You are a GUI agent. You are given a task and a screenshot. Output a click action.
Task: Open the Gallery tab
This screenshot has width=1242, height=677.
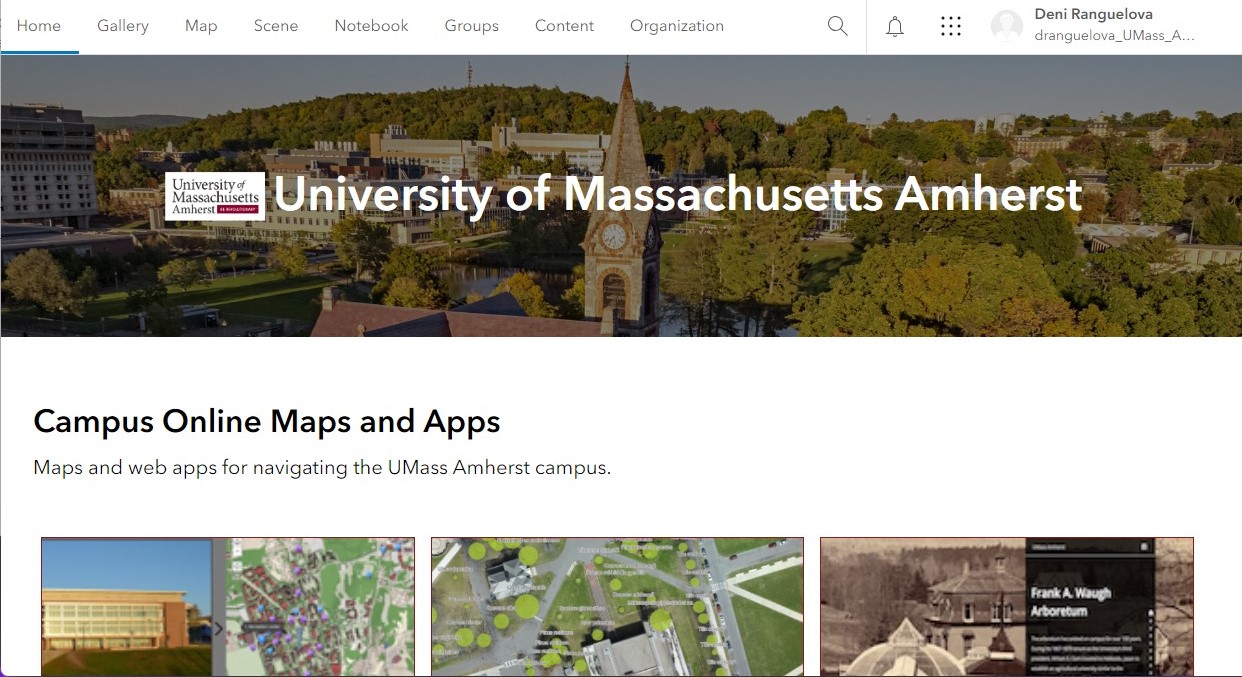(x=123, y=26)
